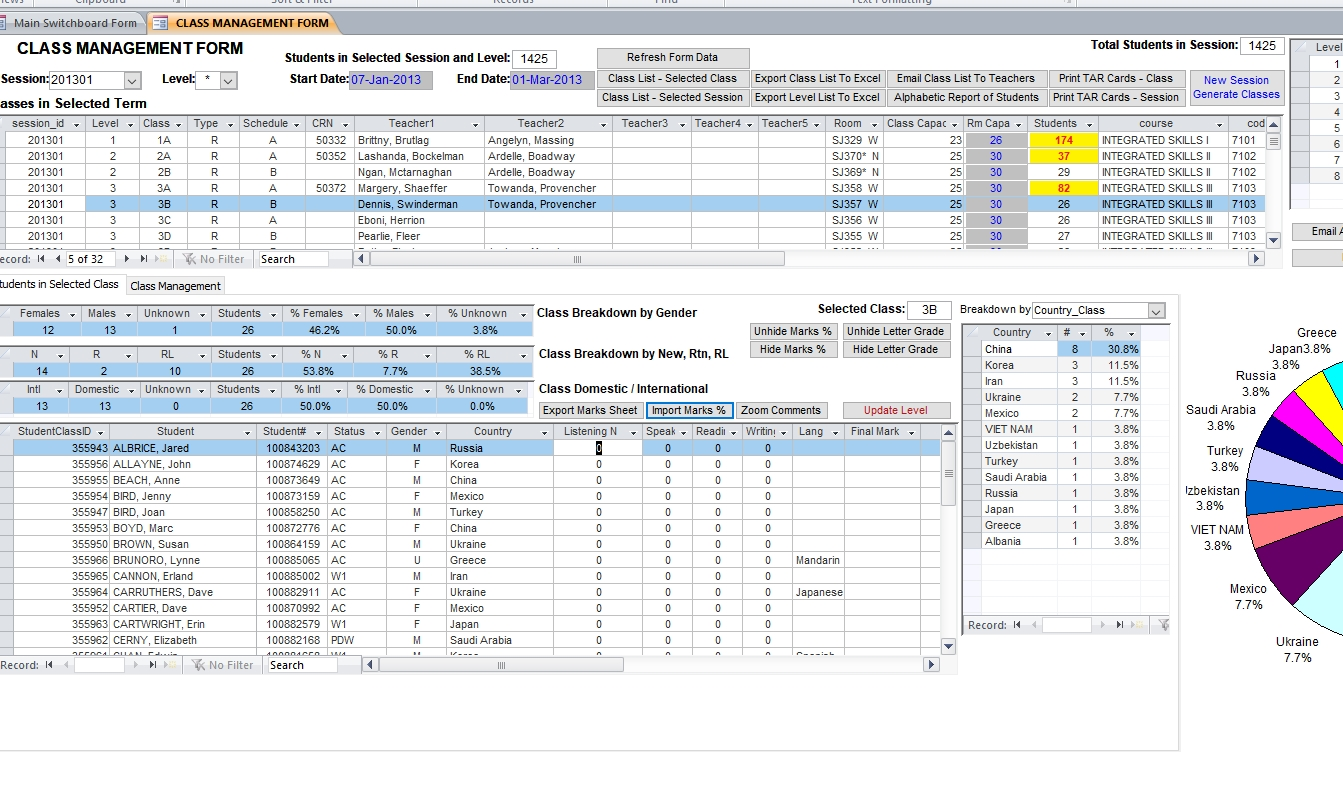Viewport: 1343px width, 803px height.
Task: Click Listening cell for ALBRICE, Jared
Action: tap(598, 448)
